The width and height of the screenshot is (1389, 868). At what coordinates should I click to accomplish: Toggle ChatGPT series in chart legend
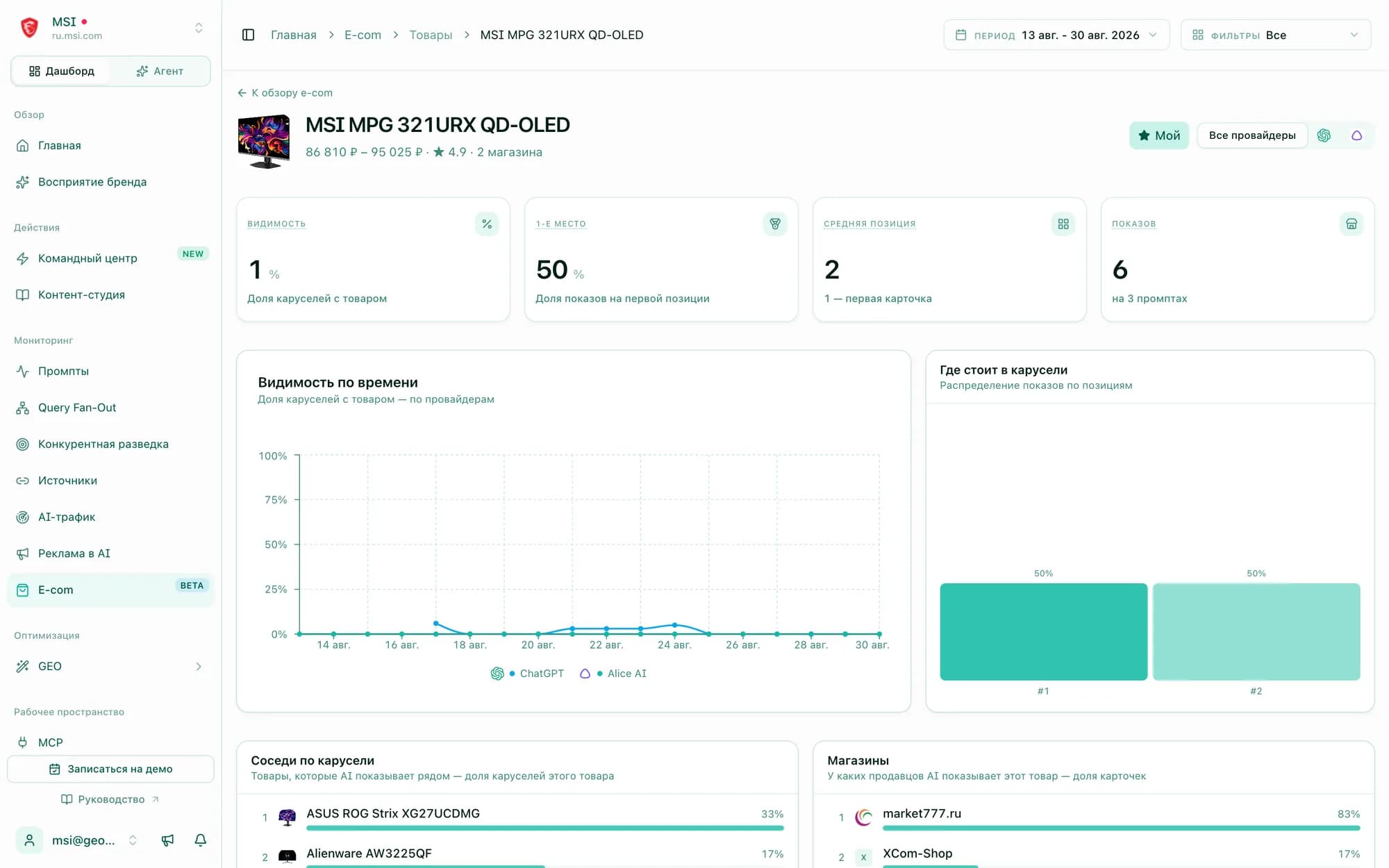(x=528, y=674)
